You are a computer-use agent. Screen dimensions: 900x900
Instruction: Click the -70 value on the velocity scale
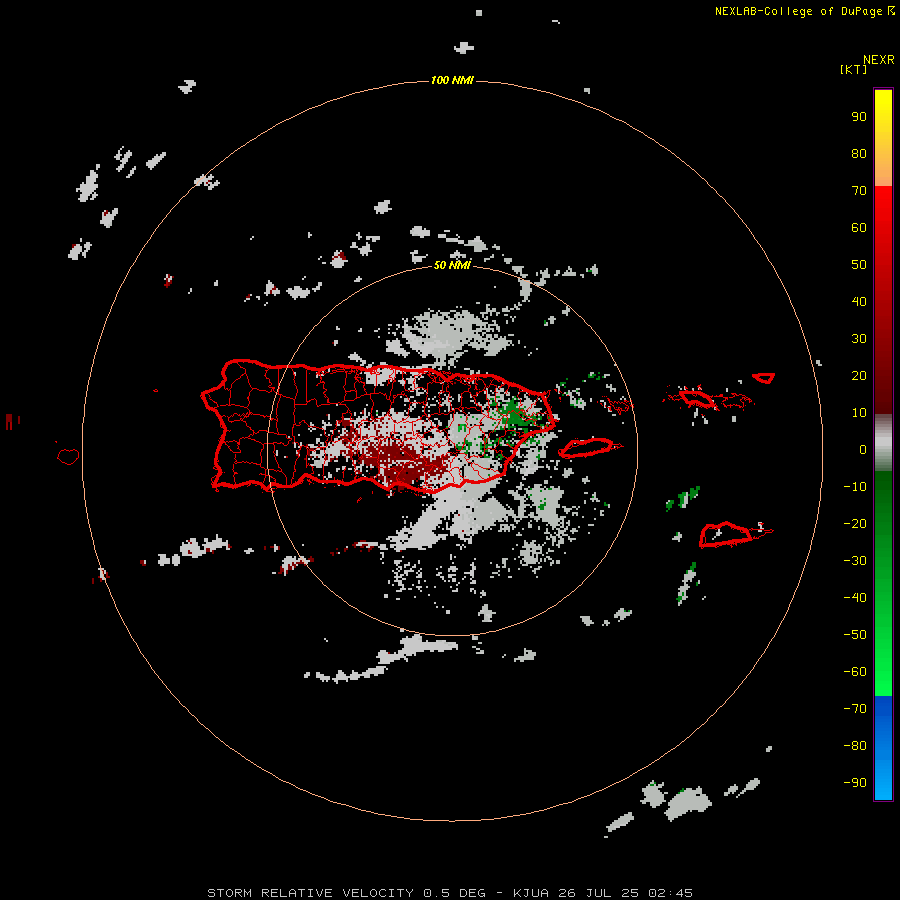pyautogui.click(x=855, y=709)
